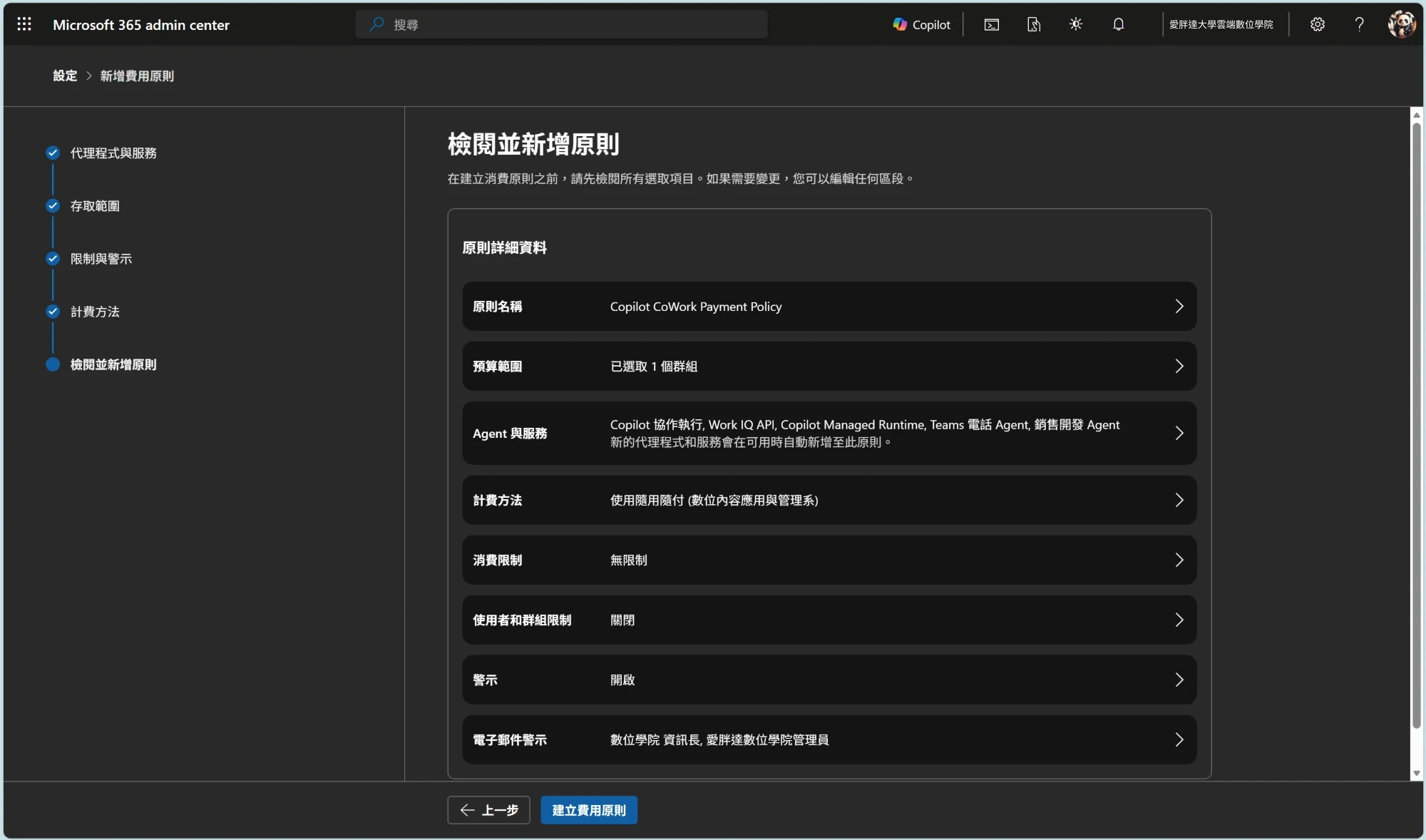Screen dimensions: 1426x840
Task: Open the 設定 breadcrumb link
Action: pyautogui.click(x=65, y=76)
